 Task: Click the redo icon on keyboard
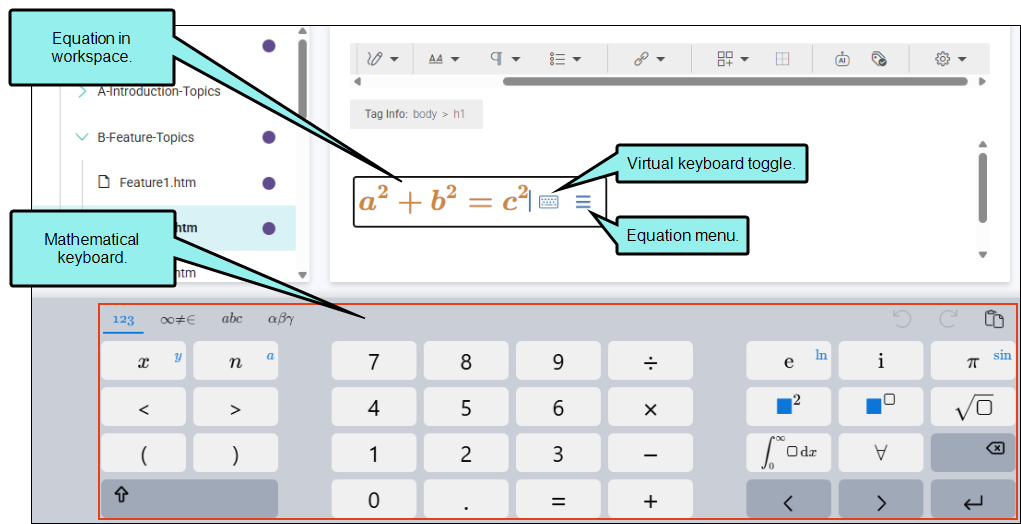pos(948,319)
